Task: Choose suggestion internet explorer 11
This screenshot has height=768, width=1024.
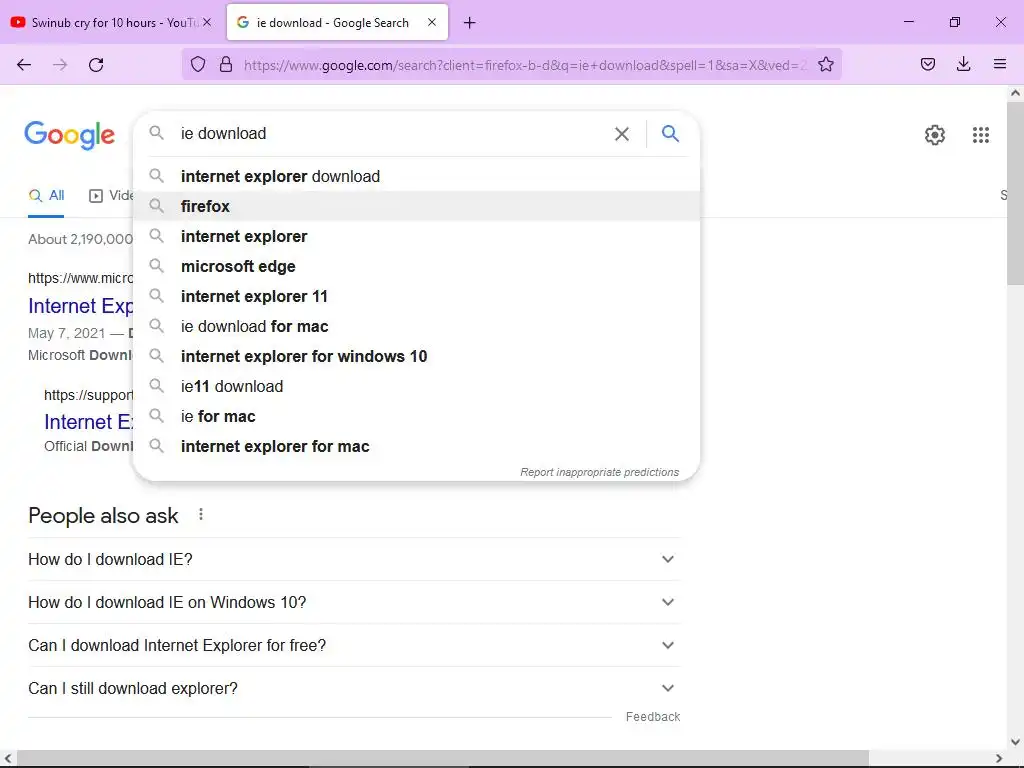Action: 416,296
